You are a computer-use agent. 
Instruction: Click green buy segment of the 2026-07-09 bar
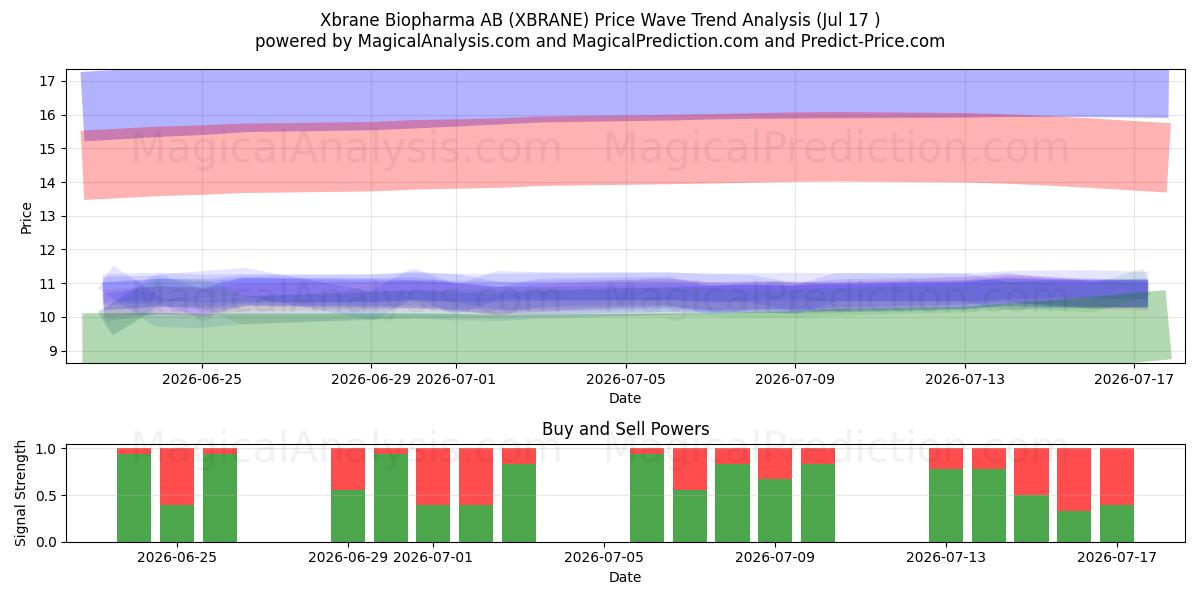775,511
